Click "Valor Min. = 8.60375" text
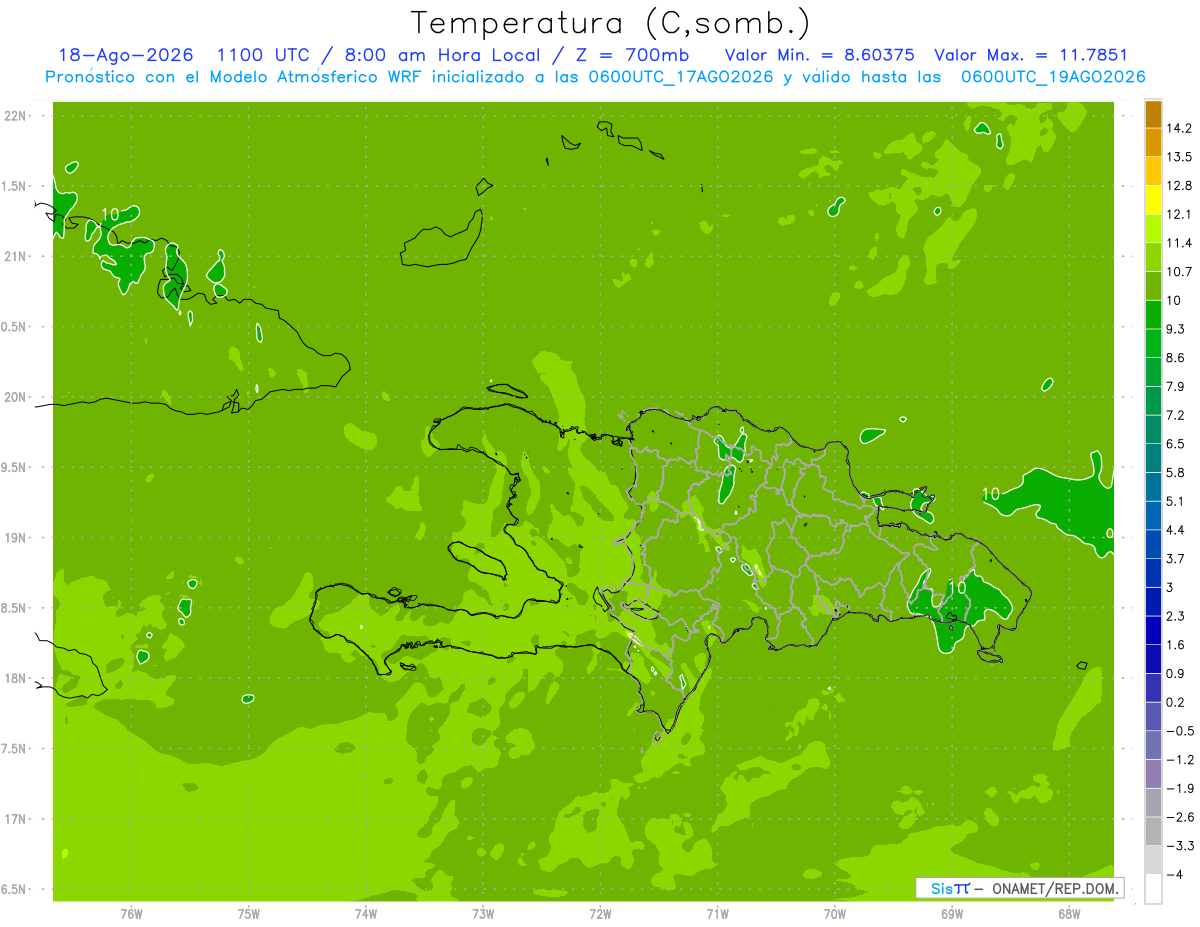The image size is (1200, 927). coord(820,55)
